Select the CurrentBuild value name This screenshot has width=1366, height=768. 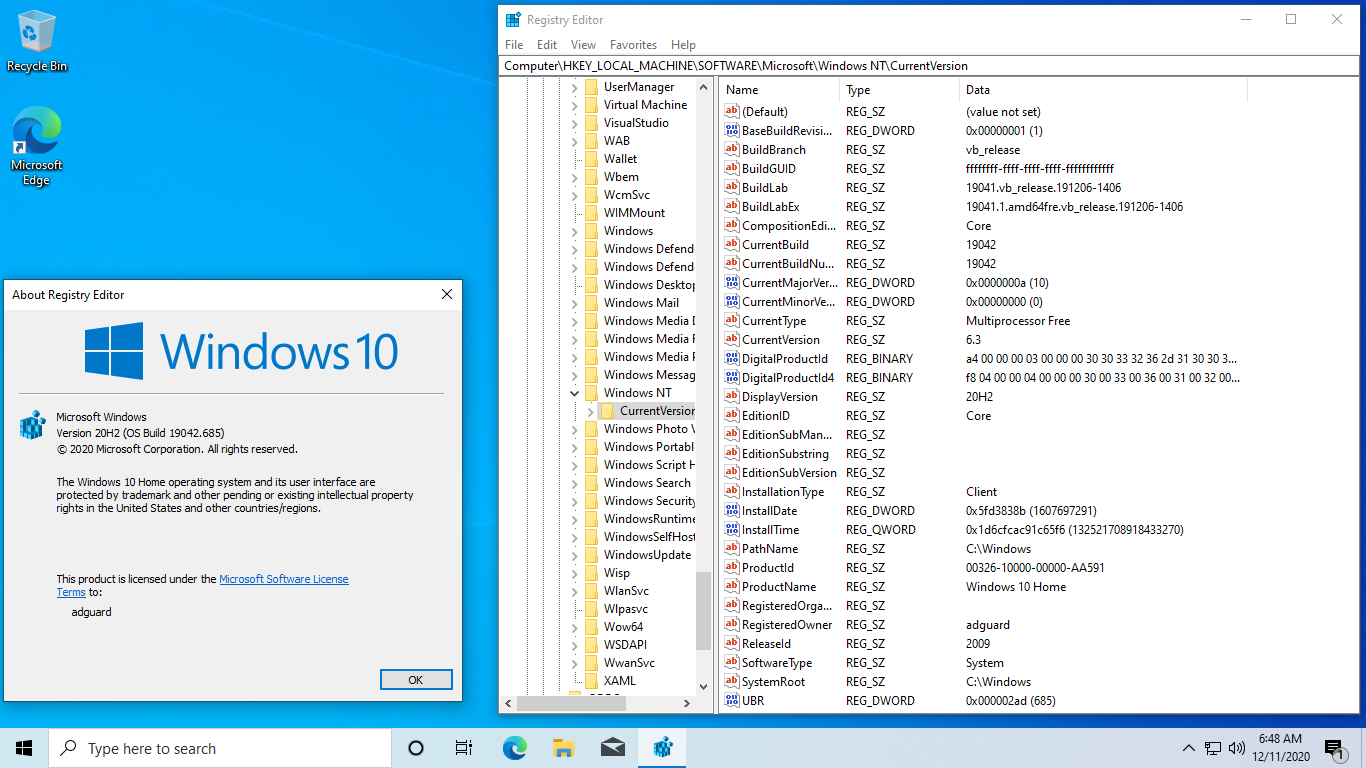[x=775, y=245]
